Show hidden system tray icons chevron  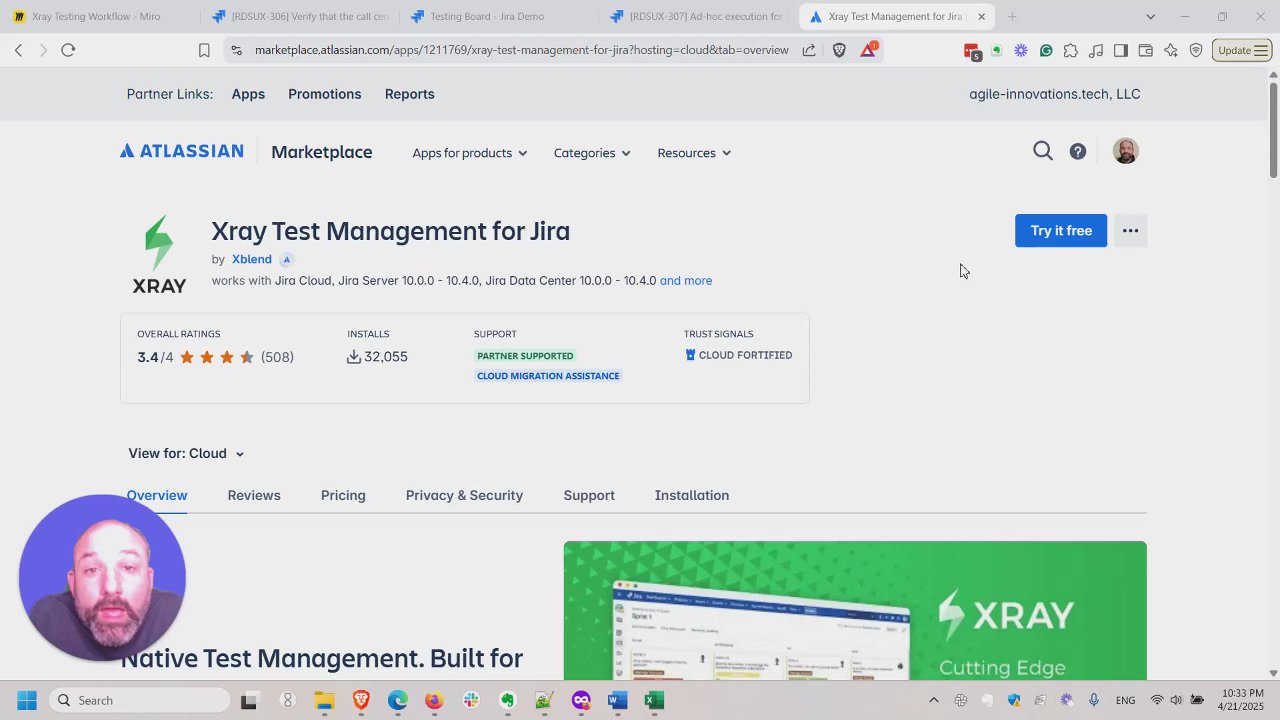tap(934, 700)
